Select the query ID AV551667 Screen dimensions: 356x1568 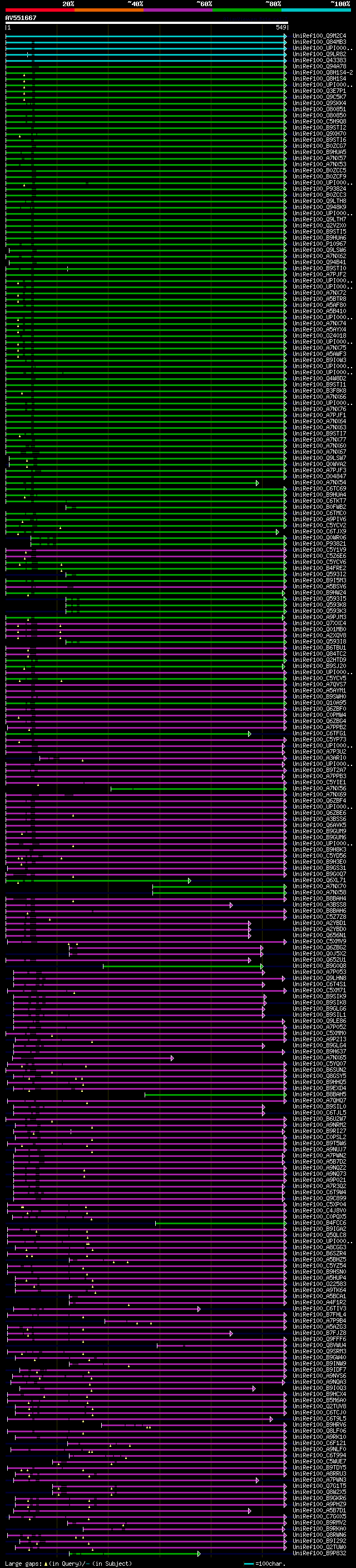pos(21,18)
